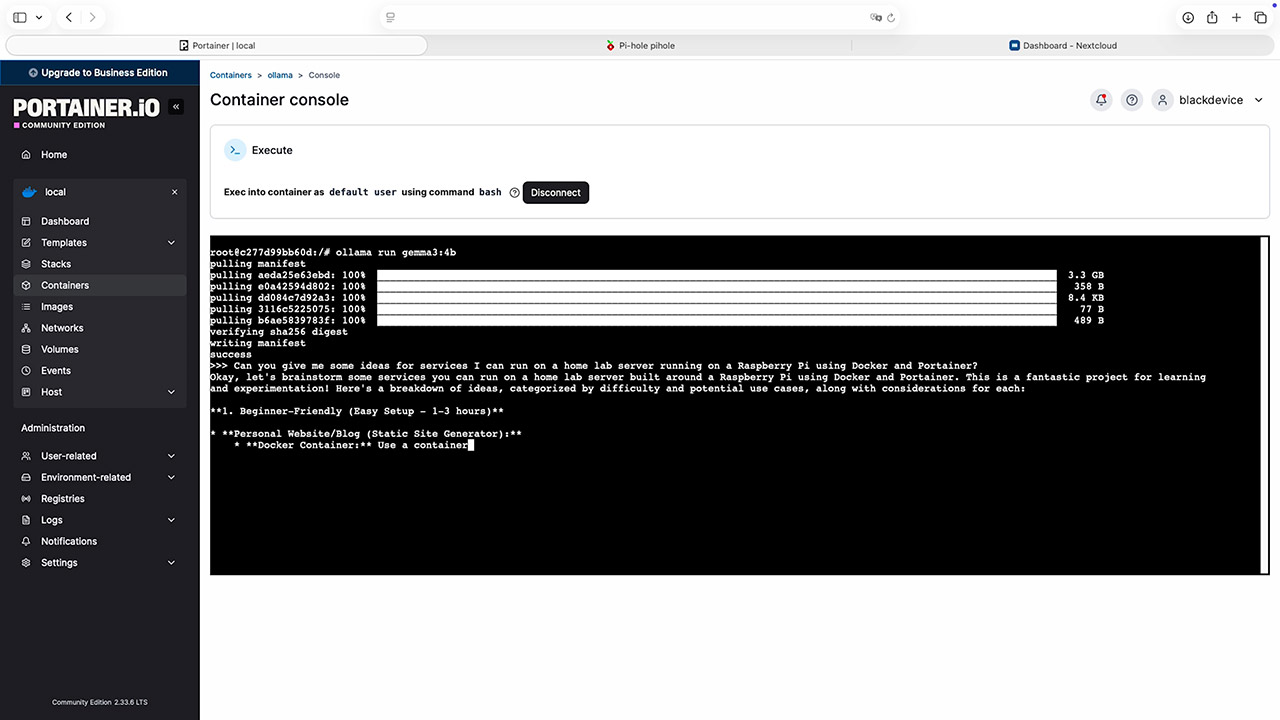
Task: Select the Events clock icon
Action: coord(24,370)
